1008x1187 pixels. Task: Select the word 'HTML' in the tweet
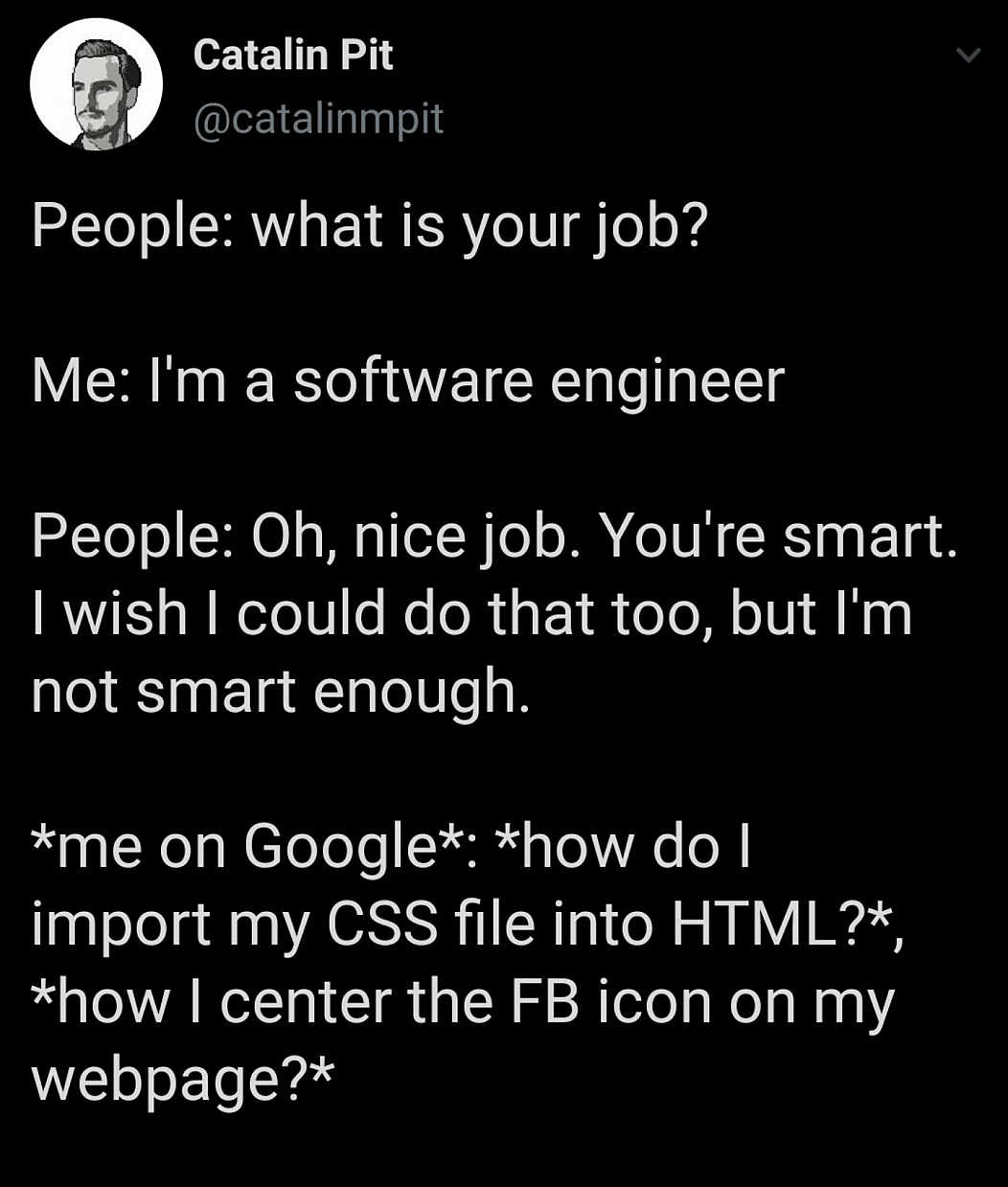coord(754,924)
